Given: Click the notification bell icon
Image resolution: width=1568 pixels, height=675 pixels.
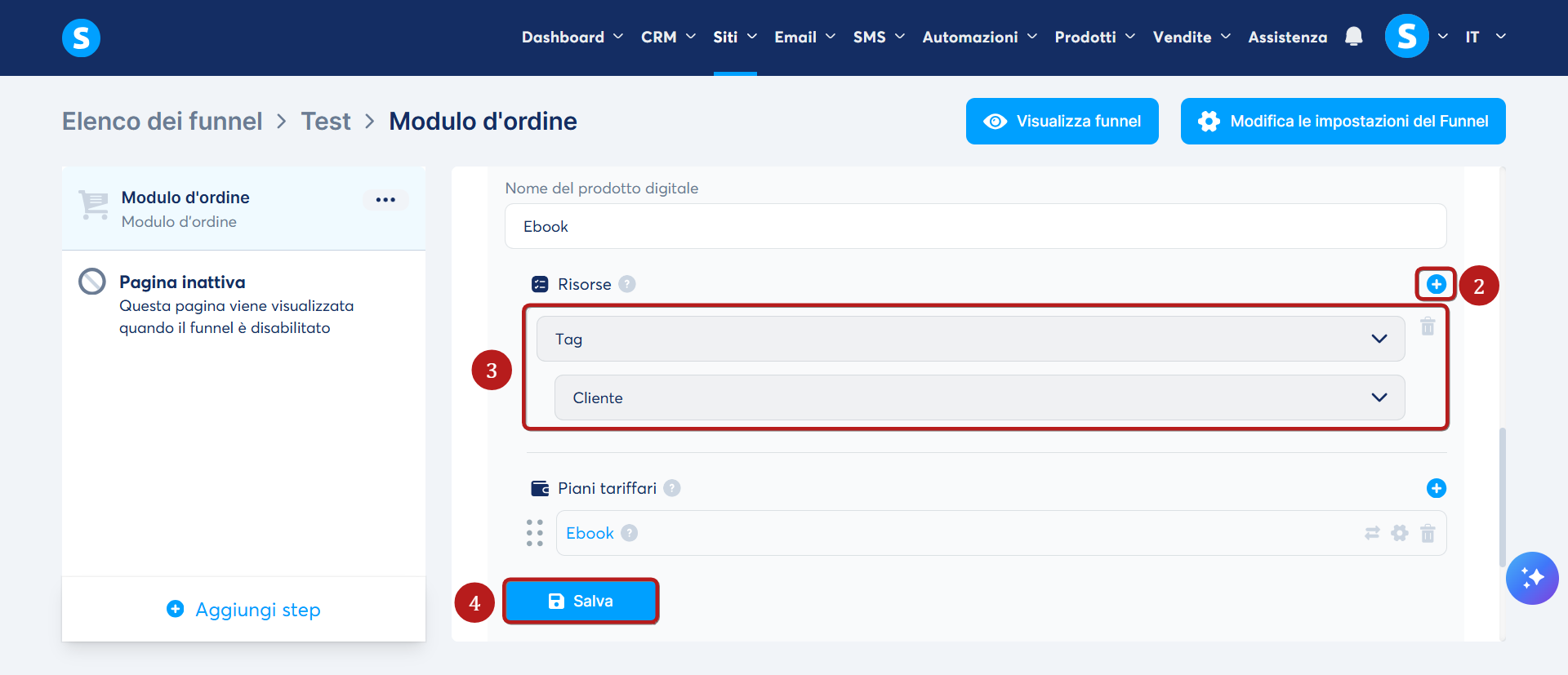Looking at the screenshot, I should point(1353,37).
